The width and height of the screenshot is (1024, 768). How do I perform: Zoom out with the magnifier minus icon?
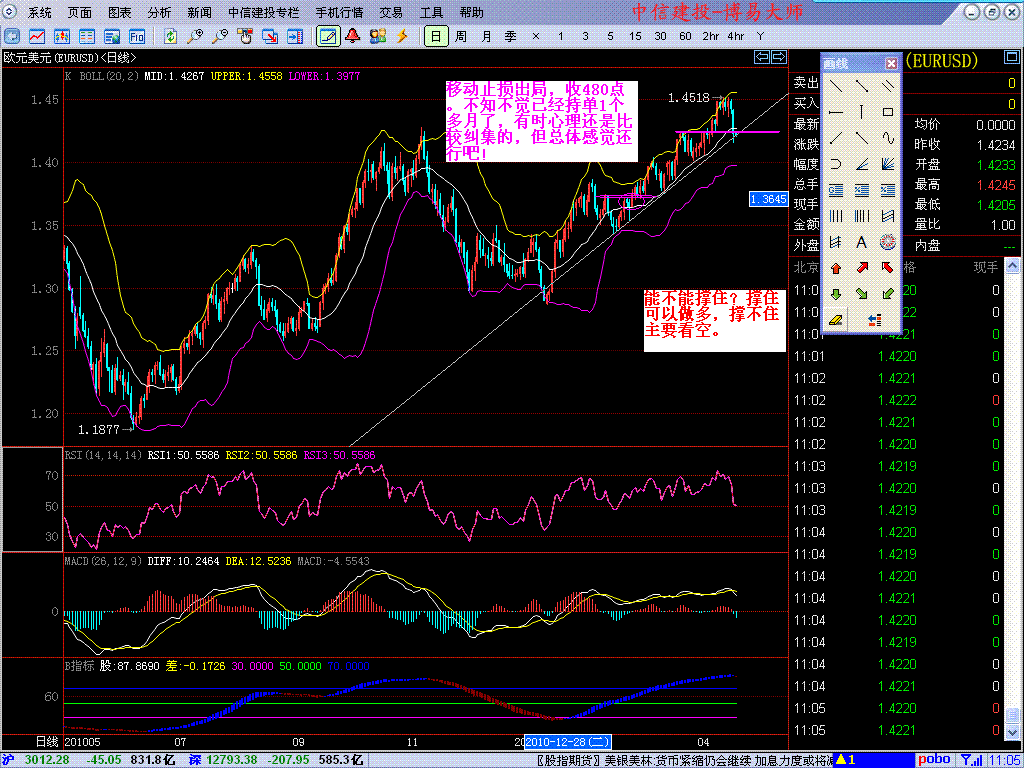(220, 36)
